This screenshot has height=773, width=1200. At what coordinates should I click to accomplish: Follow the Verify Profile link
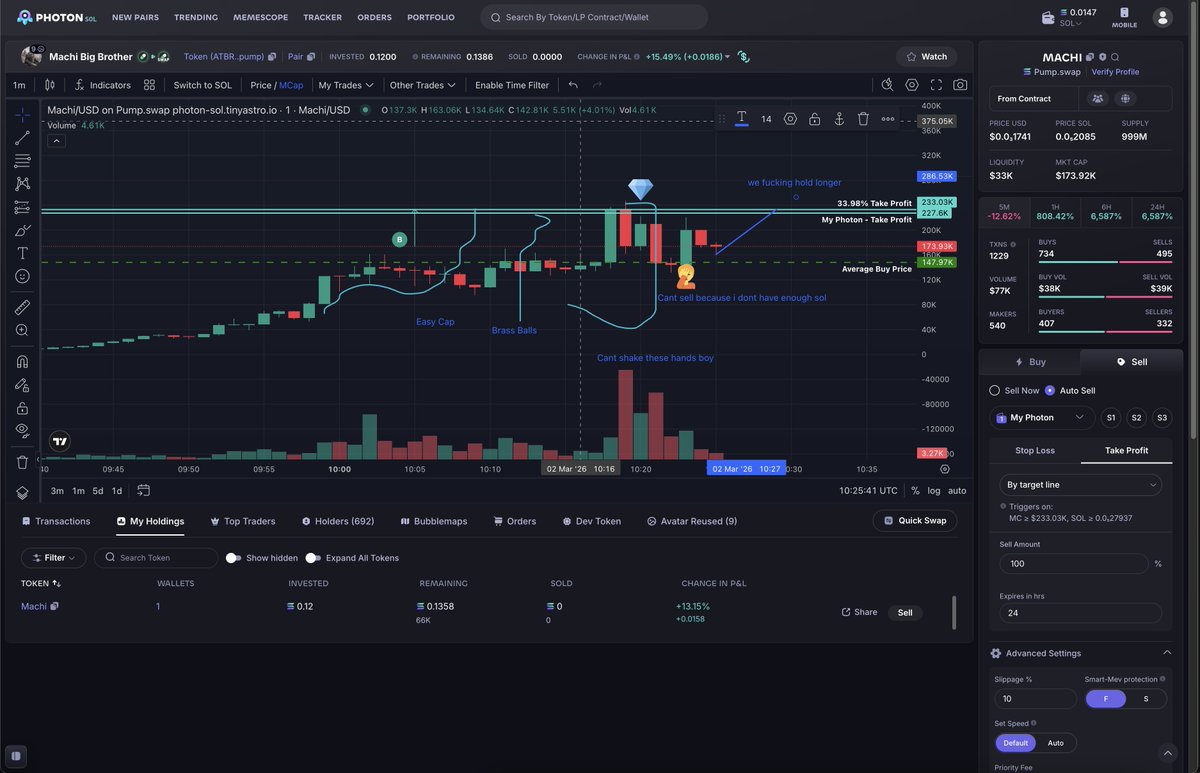point(1115,72)
